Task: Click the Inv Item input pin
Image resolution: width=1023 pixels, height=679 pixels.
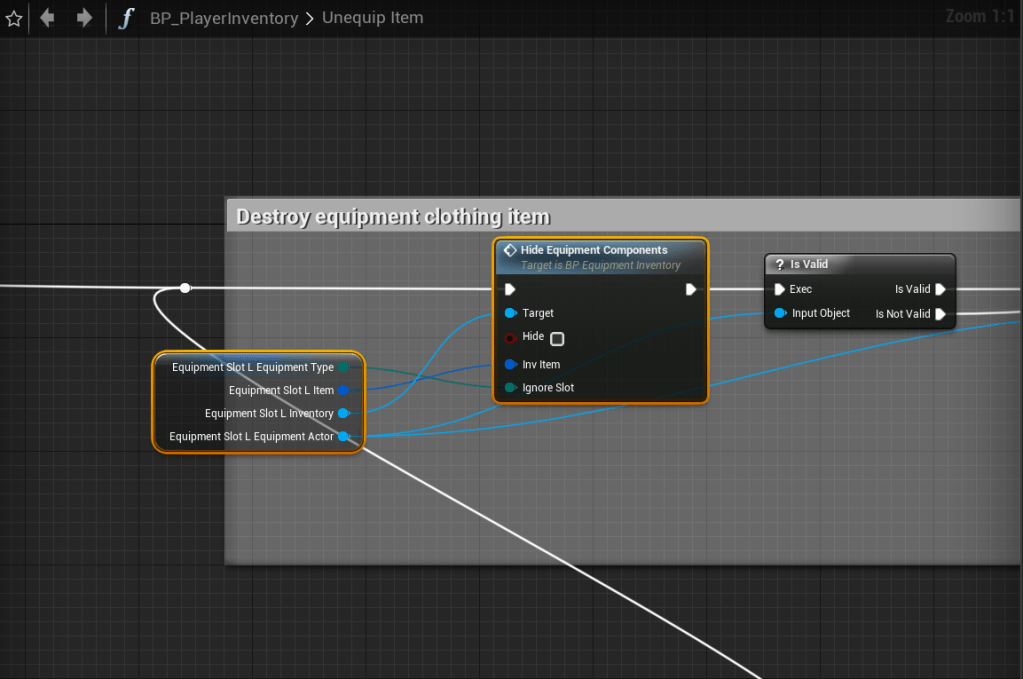Action: [x=510, y=365]
